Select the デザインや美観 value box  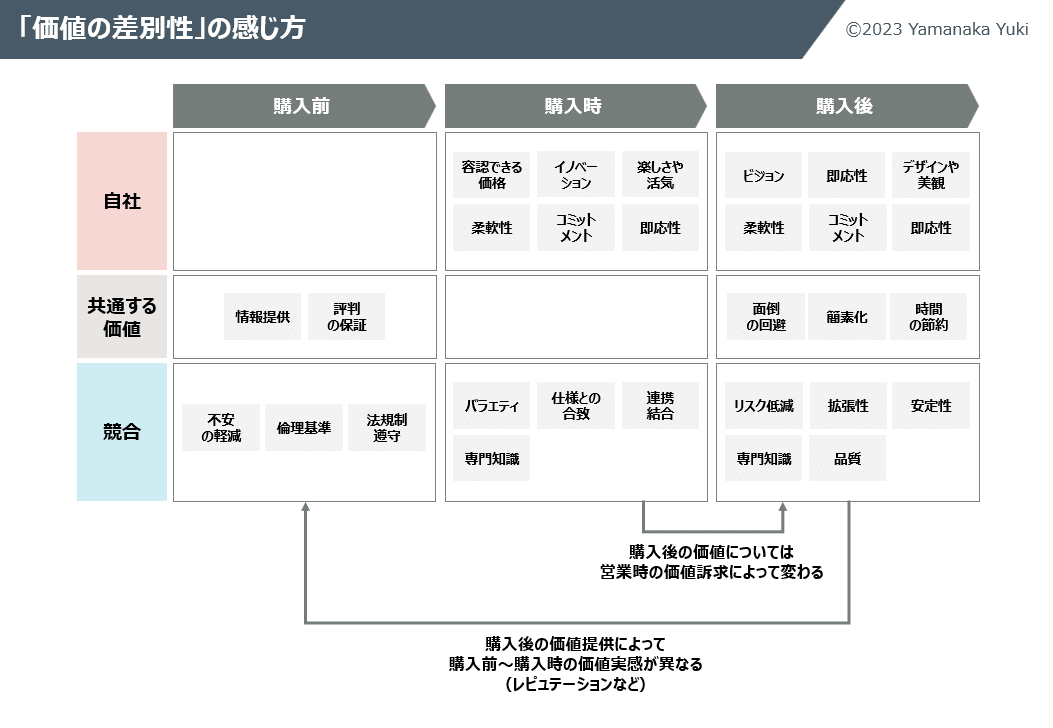(x=931, y=175)
